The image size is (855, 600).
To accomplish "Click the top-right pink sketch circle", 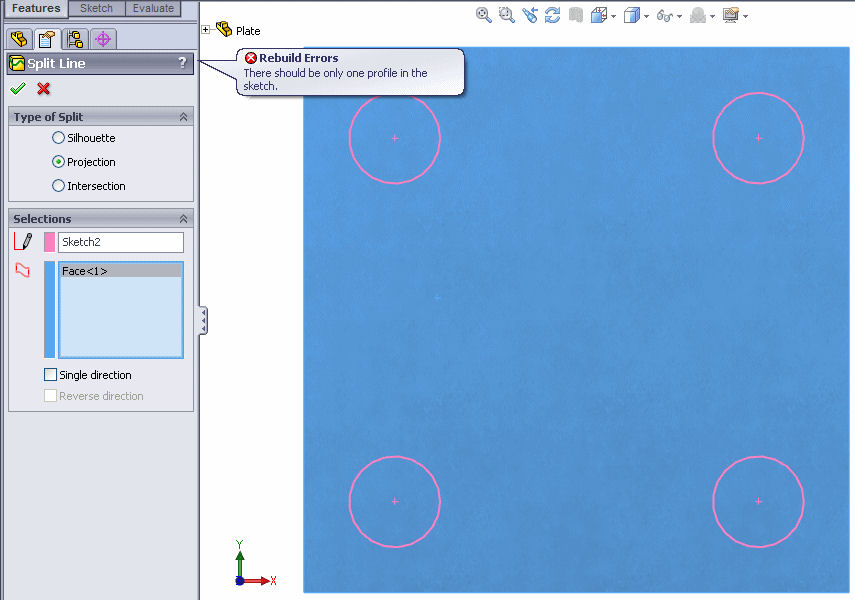I will (758, 138).
